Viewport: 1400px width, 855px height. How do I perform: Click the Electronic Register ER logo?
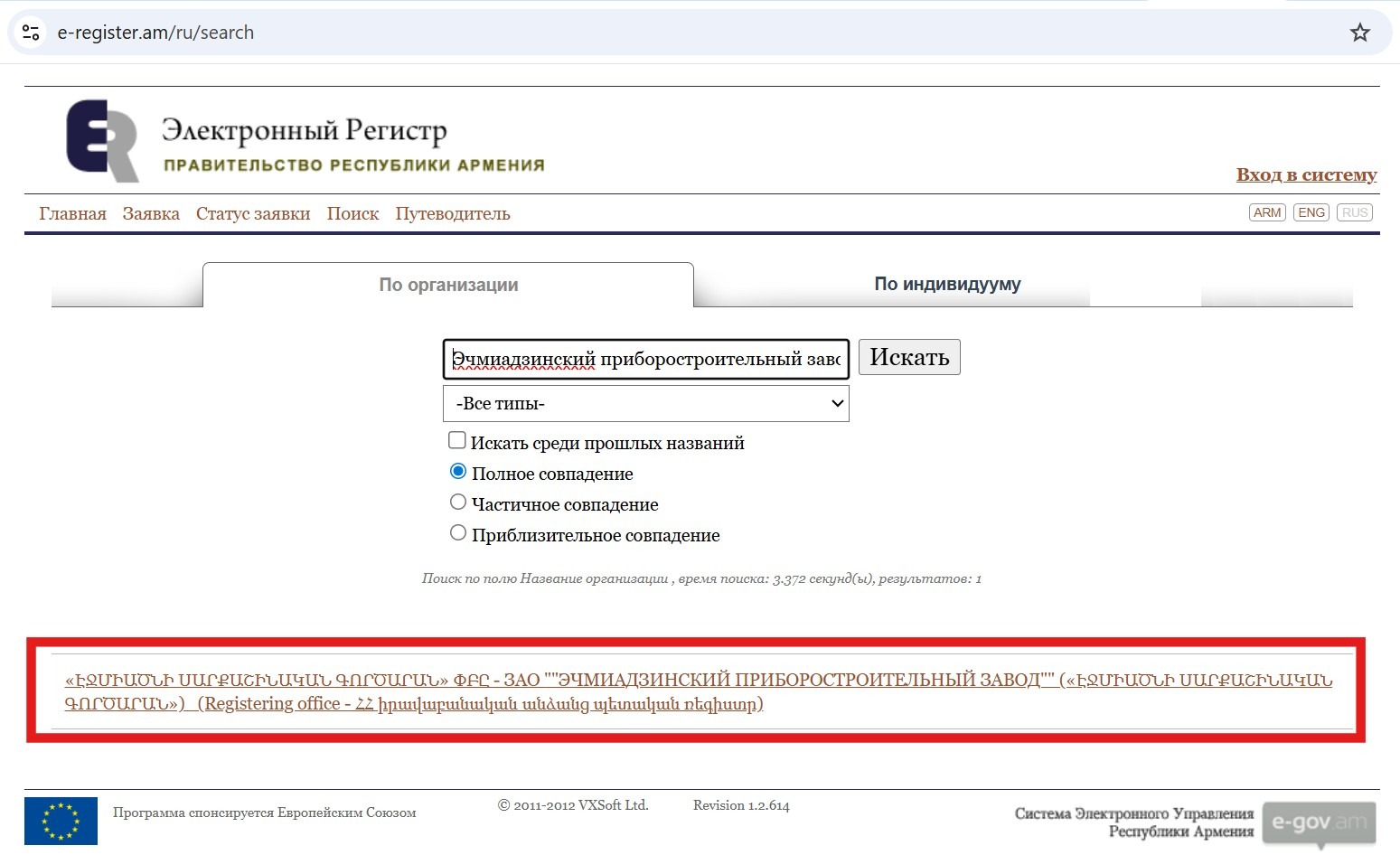pos(102,141)
